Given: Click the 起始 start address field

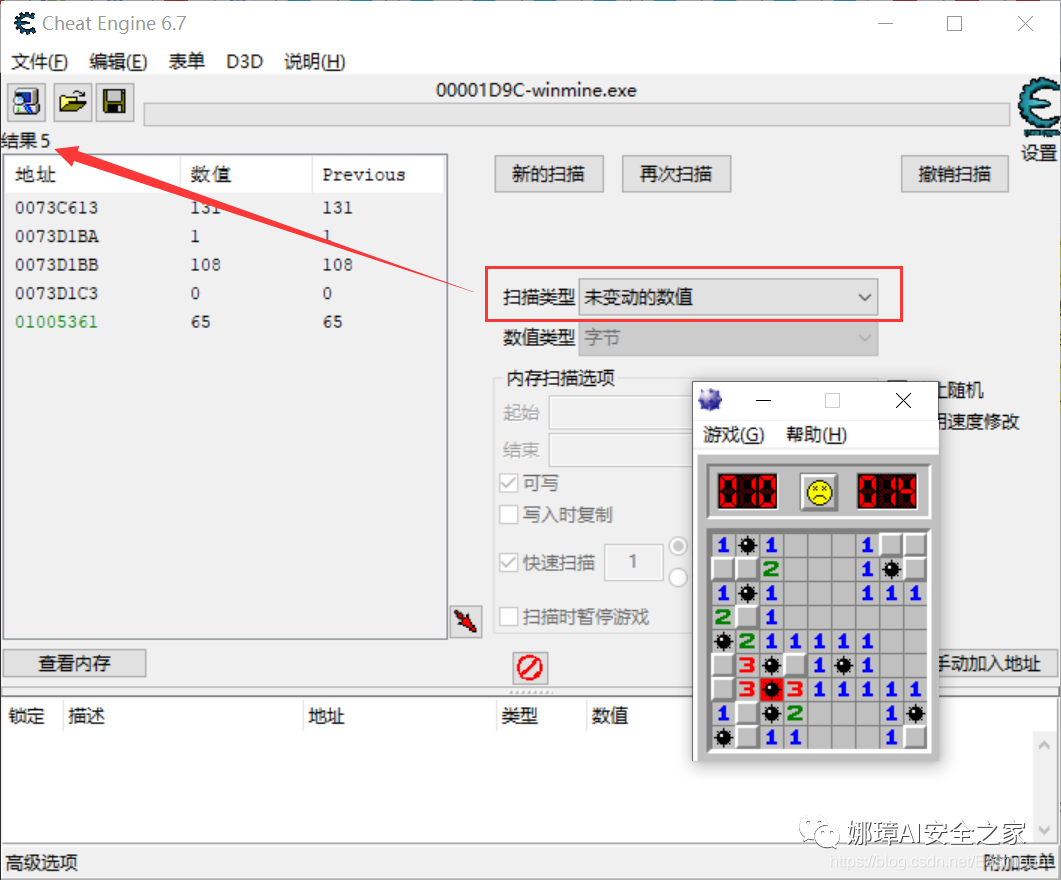Looking at the screenshot, I should (620, 413).
